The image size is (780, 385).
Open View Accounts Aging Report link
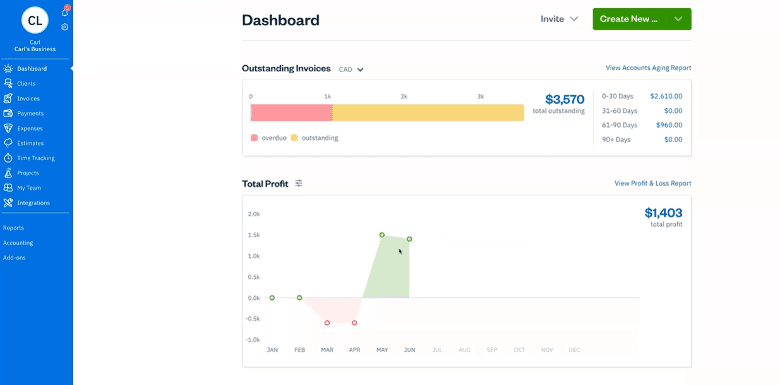click(x=648, y=68)
